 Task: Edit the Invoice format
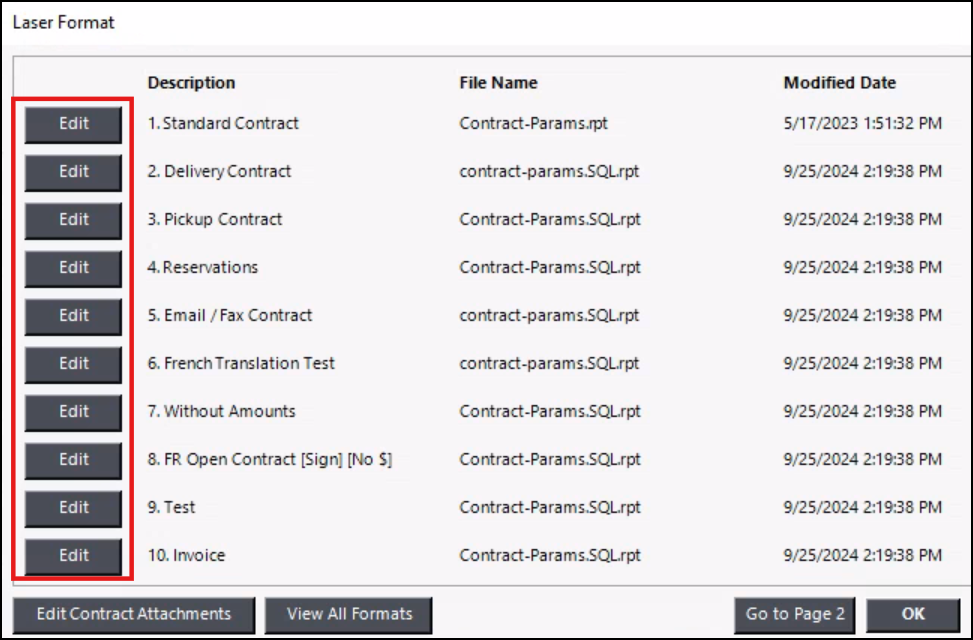[73, 556]
